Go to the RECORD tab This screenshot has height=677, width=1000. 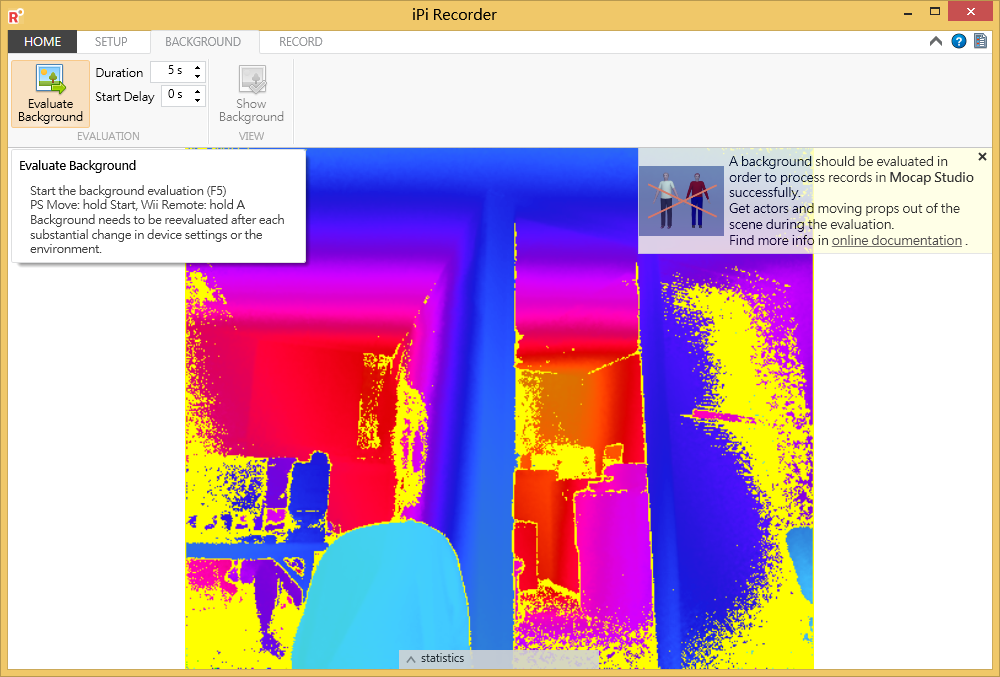[300, 42]
